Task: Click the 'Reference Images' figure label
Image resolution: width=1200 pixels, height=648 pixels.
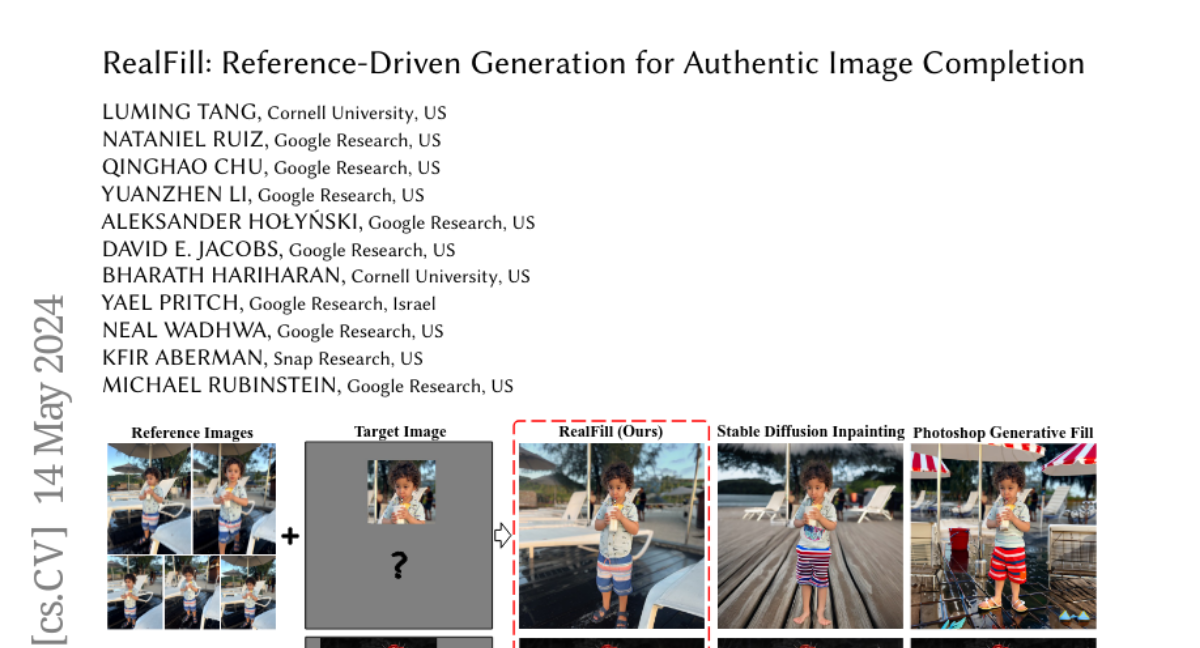Action: (x=192, y=433)
